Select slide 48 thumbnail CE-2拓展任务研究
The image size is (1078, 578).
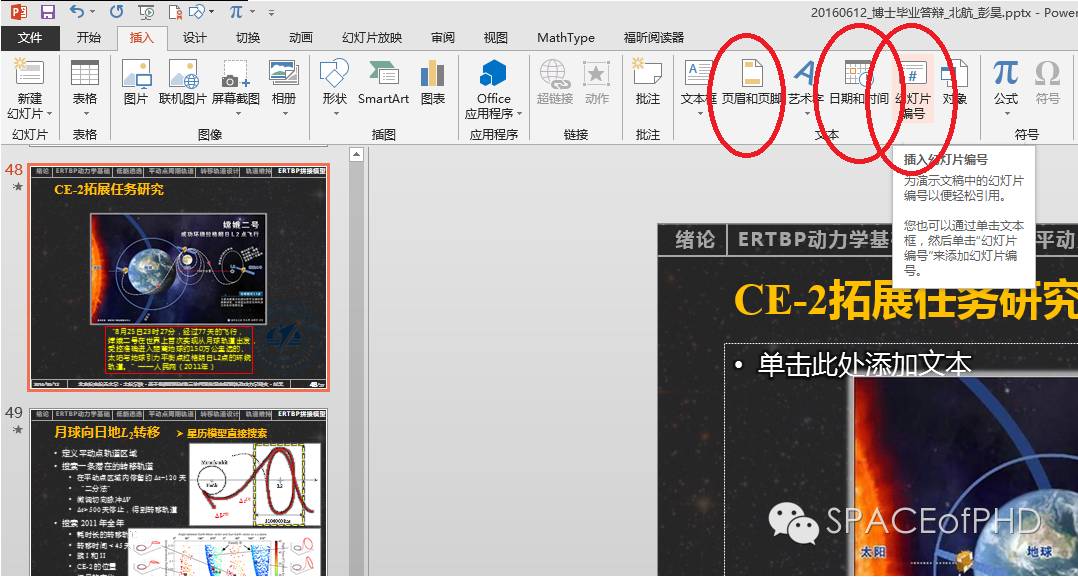click(x=179, y=278)
